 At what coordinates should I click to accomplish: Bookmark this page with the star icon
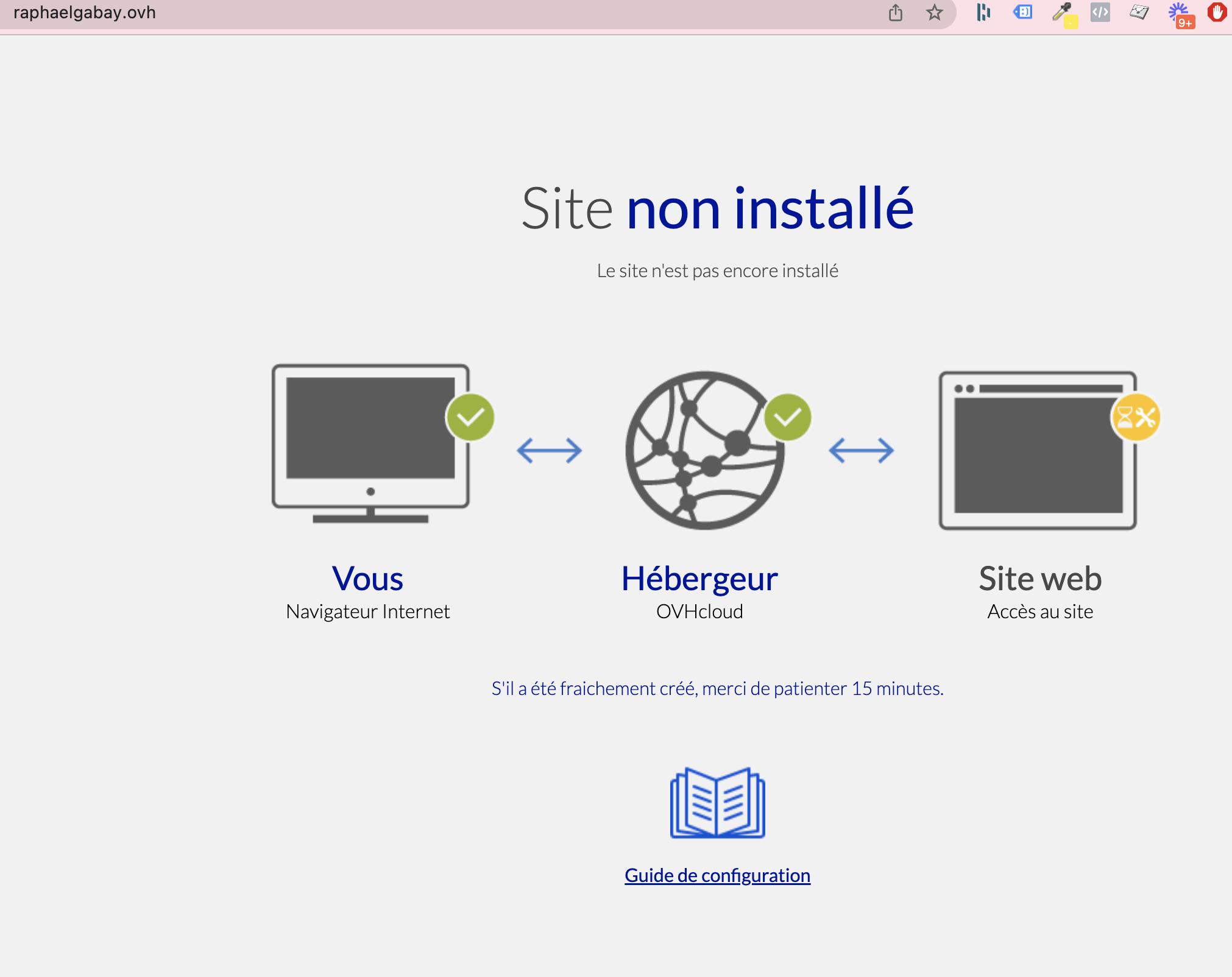click(x=934, y=12)
